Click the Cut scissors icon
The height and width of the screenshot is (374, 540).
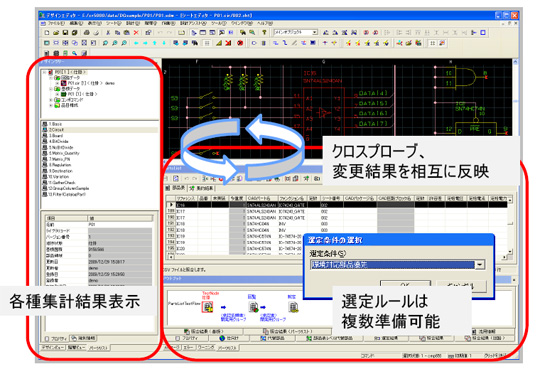pos(108,33)
